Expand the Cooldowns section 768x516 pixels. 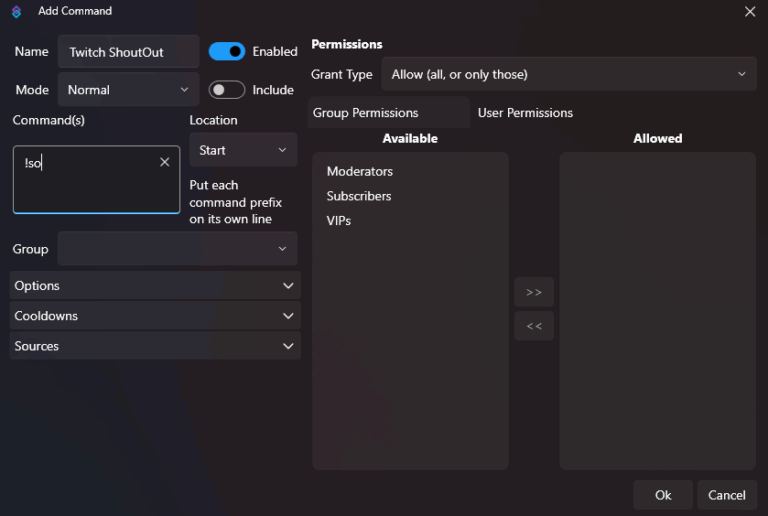155,316
